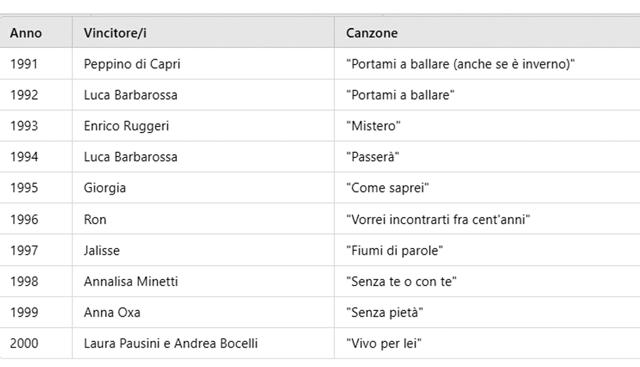The image size is (640, 367).
Task: Select the Ron winner cell
Action: click(203, 219)
